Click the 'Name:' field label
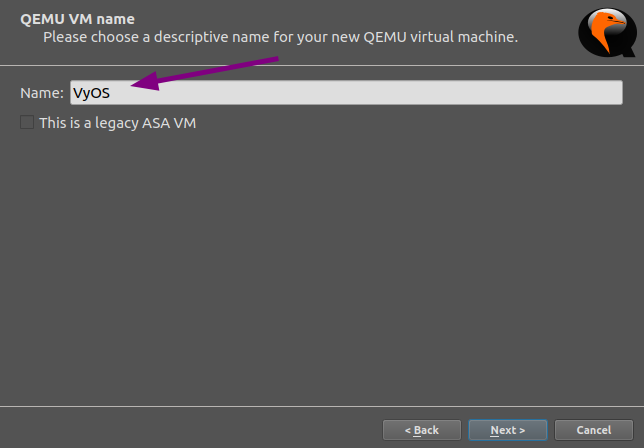644x448 pixels. 42,93
